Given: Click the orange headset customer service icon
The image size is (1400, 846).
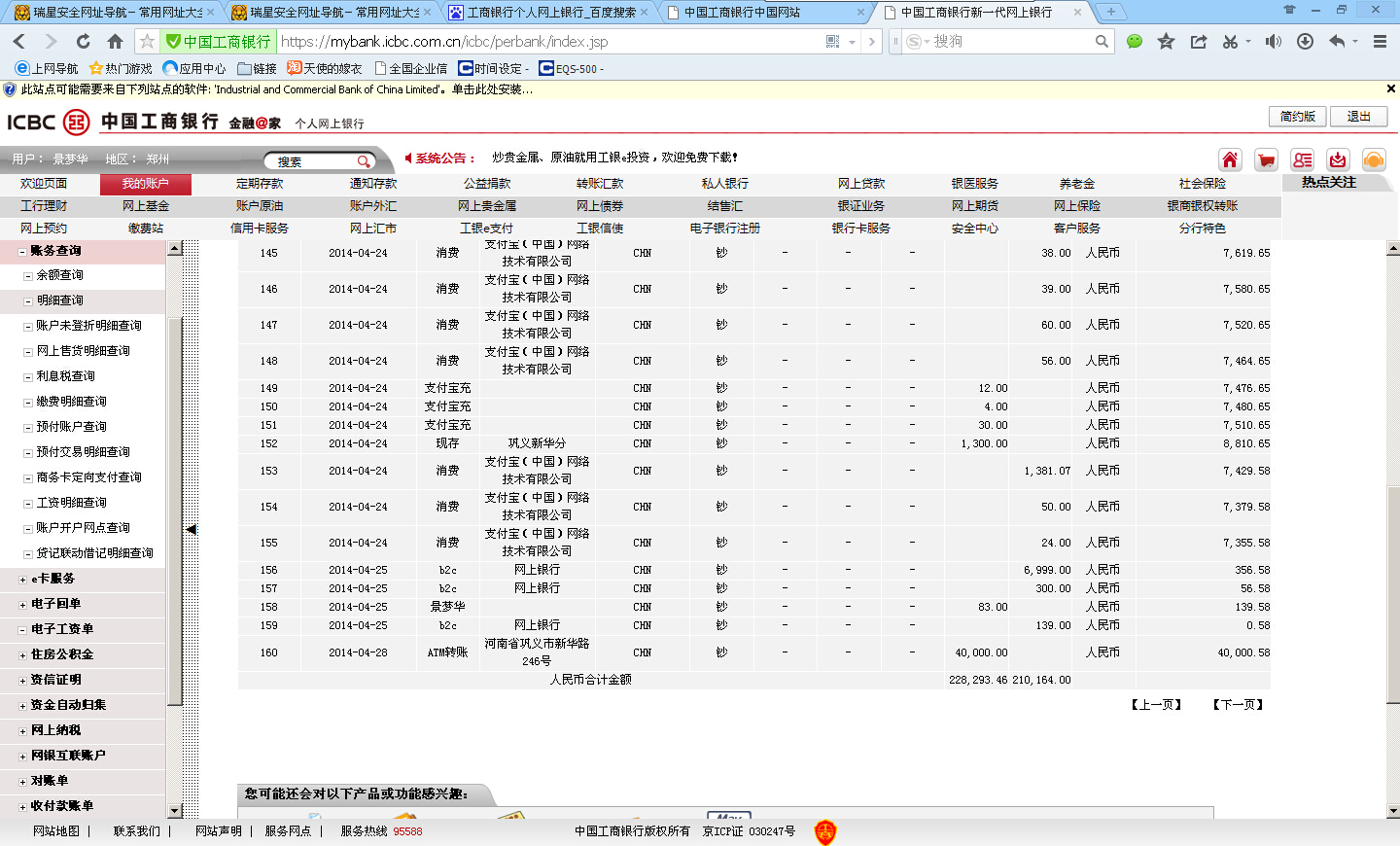Looking at the screenshot, I should 1374,159.
